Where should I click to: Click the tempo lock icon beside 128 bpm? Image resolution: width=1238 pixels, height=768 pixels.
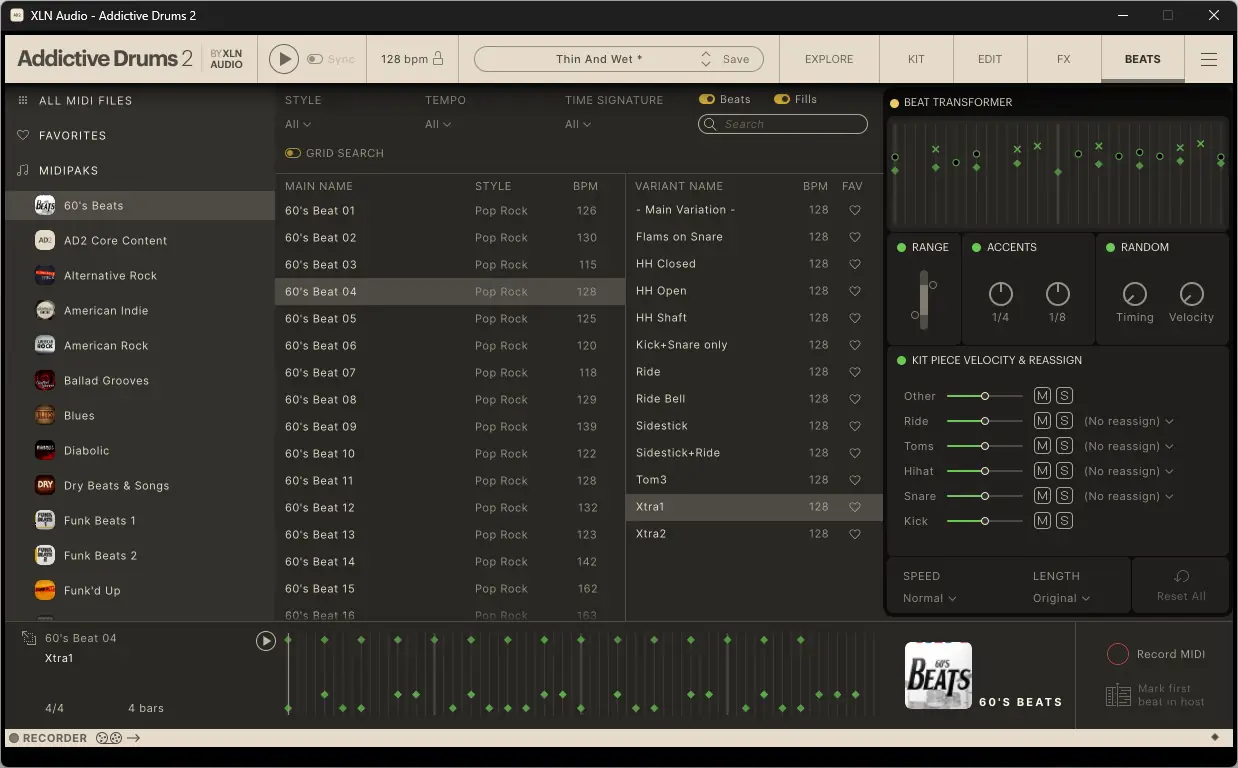(438, 59)
